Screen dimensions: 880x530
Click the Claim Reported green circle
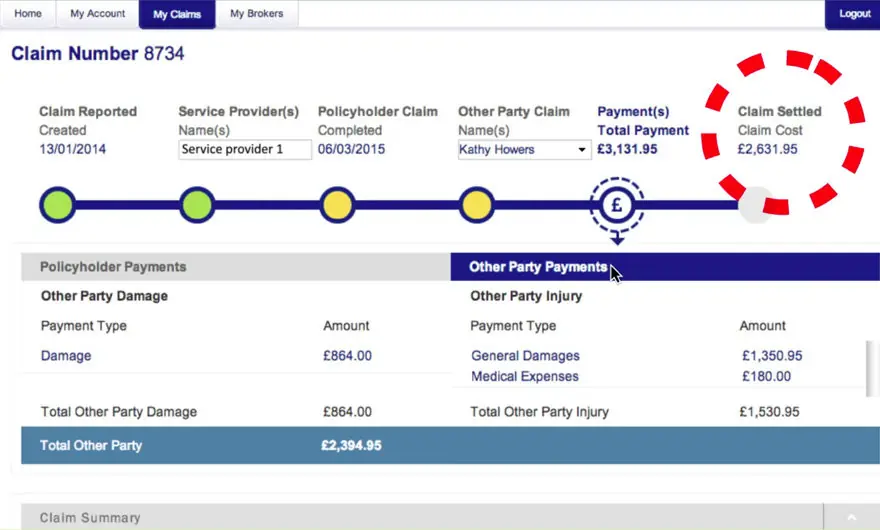[x=57, y=205]
